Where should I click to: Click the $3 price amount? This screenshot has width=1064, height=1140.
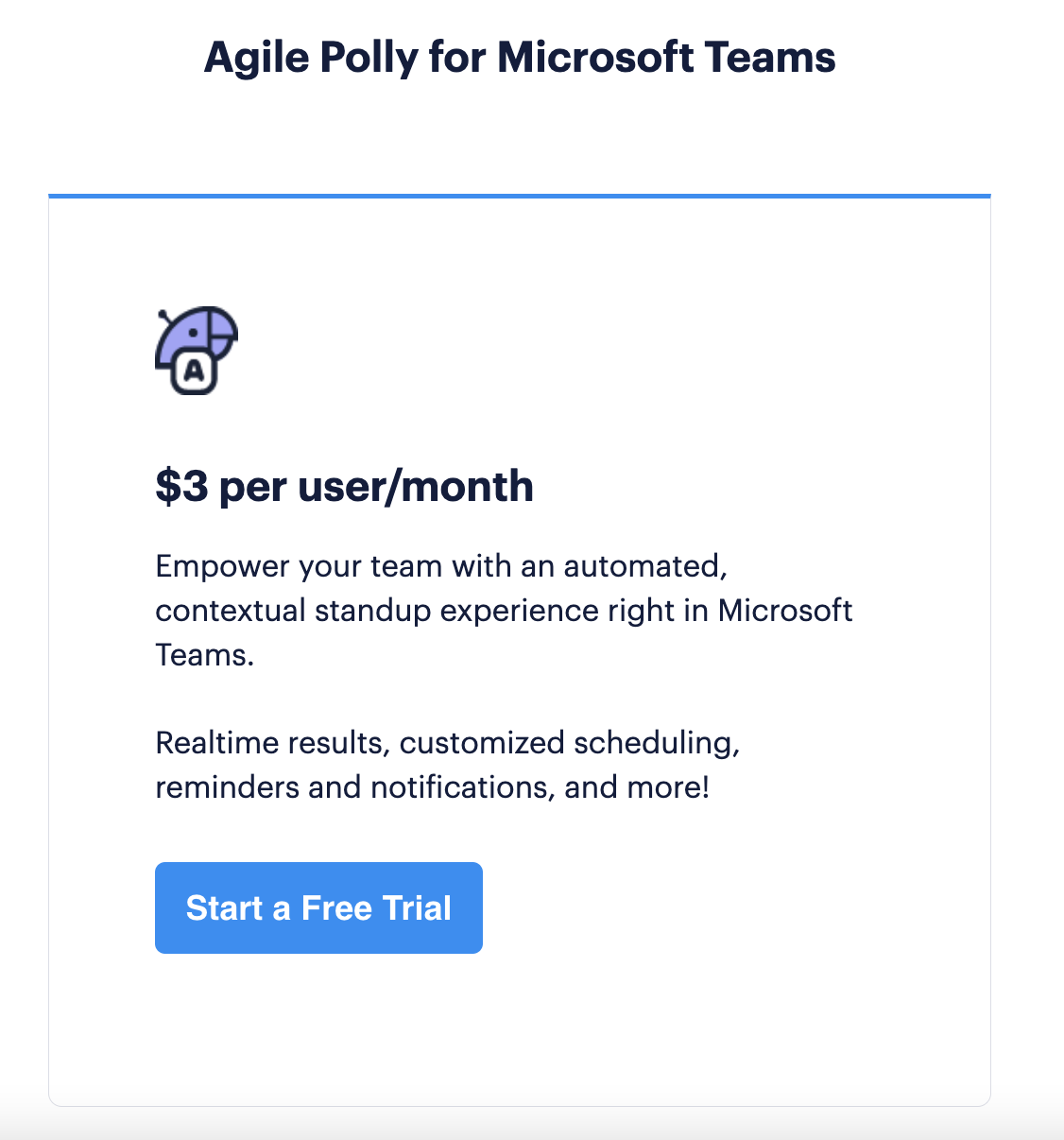coord(181,486)
